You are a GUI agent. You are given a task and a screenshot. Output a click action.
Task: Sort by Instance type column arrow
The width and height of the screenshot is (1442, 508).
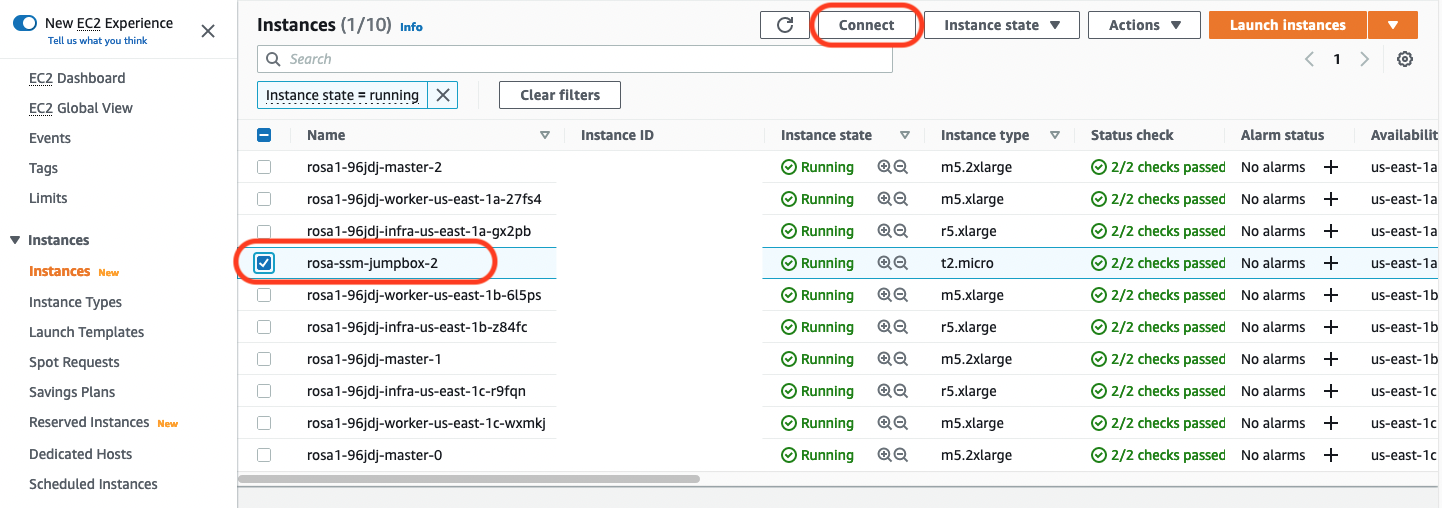tap(1055, 135)
